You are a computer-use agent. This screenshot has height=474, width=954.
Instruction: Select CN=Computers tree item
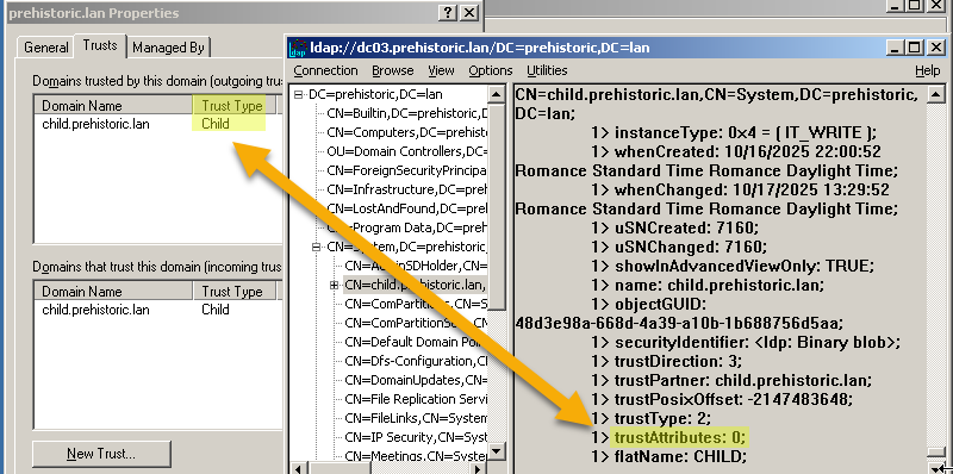point(407,132)
